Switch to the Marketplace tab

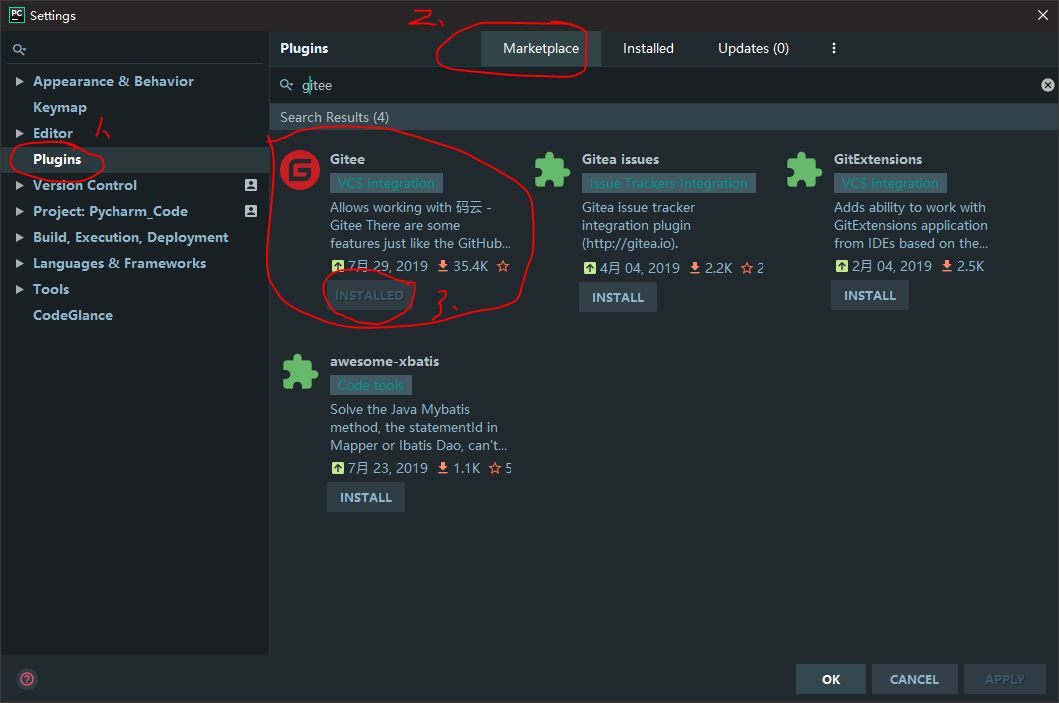[x=540, y=49]
